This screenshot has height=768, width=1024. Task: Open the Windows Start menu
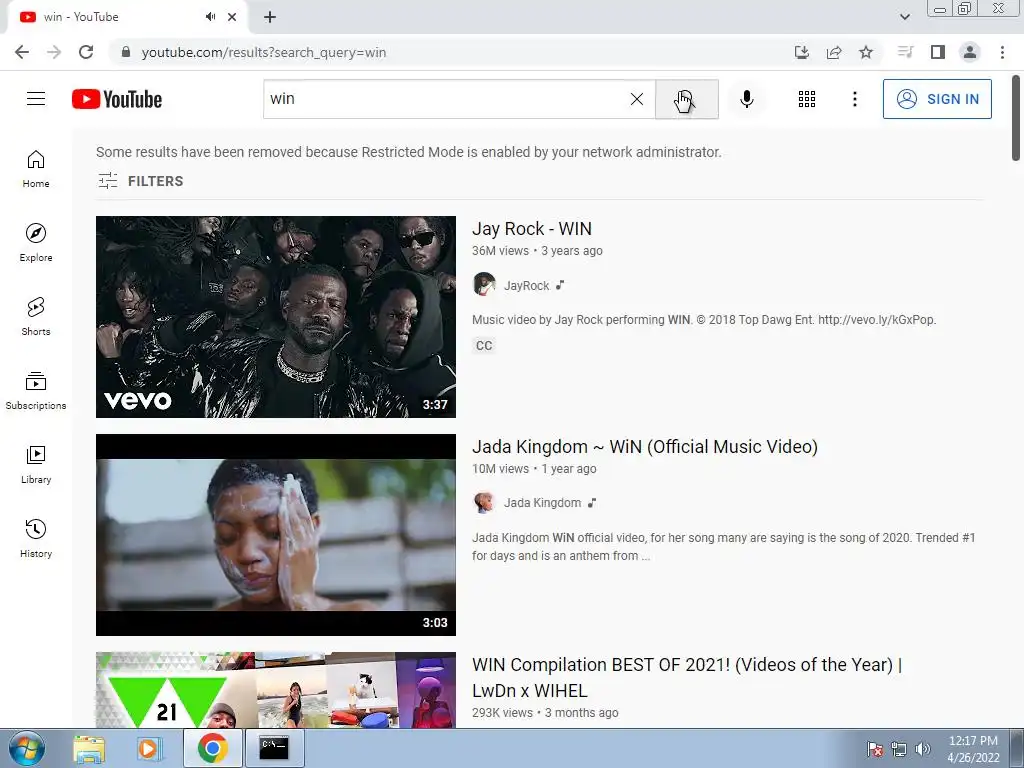26,748
